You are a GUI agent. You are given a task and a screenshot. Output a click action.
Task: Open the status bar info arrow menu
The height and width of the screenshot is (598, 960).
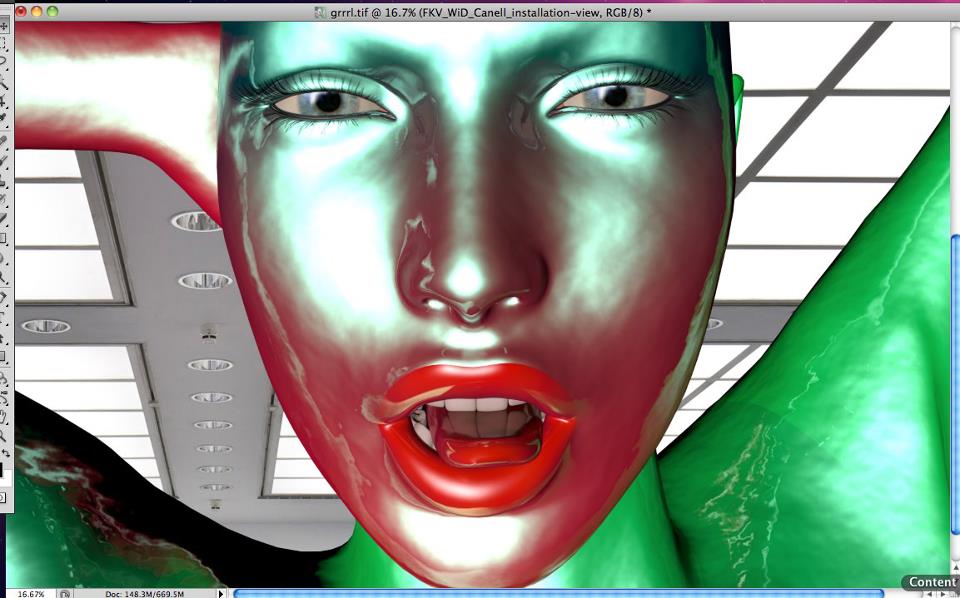pos(221,593)
